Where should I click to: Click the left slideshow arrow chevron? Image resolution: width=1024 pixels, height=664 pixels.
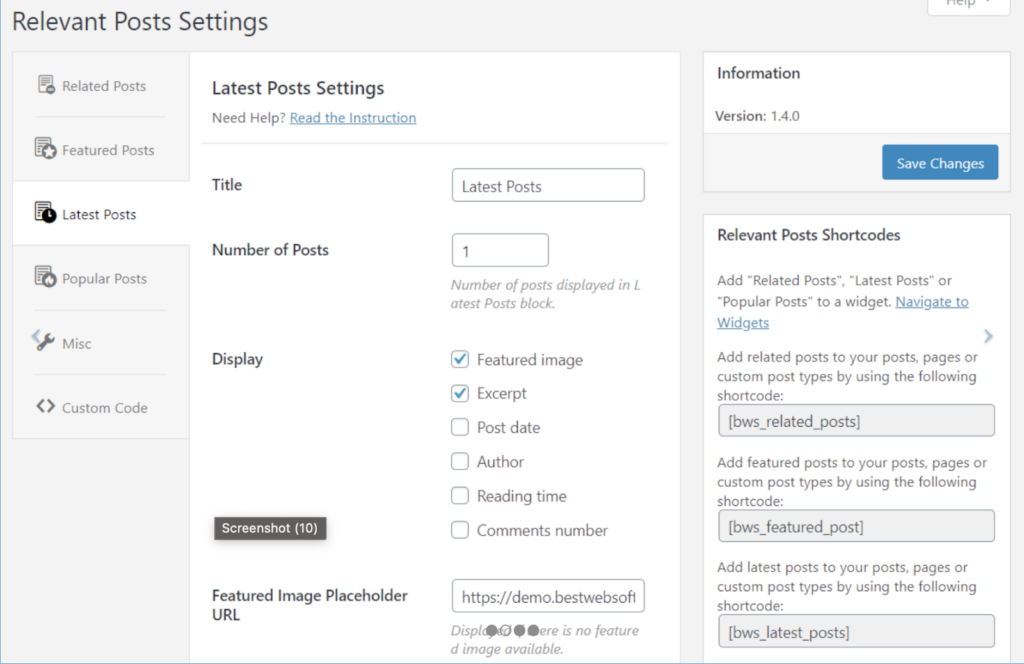click(x=35, y=336)
